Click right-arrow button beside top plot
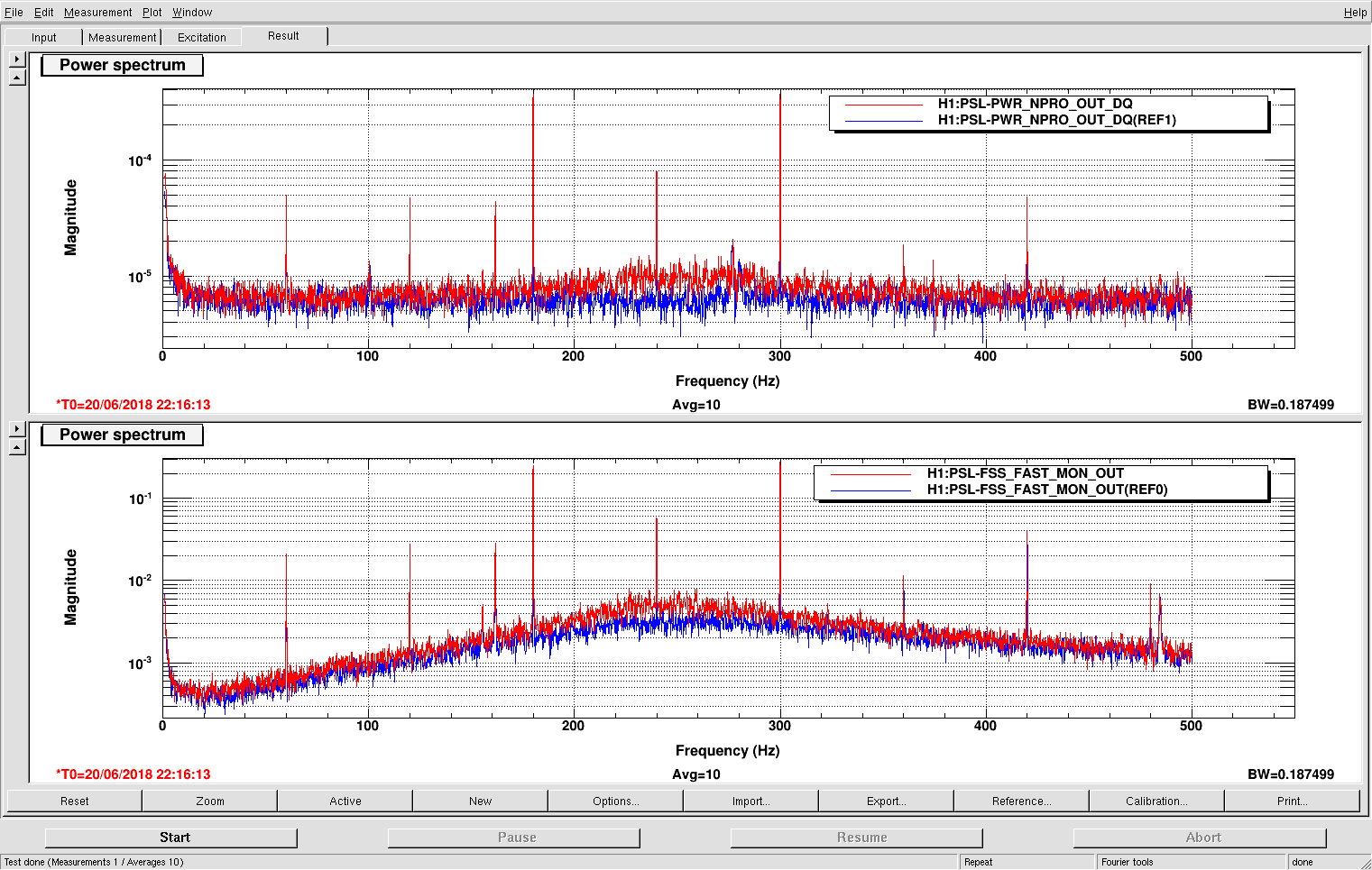This screenshot has height=870, width=1372. click(x=17, y=60)
